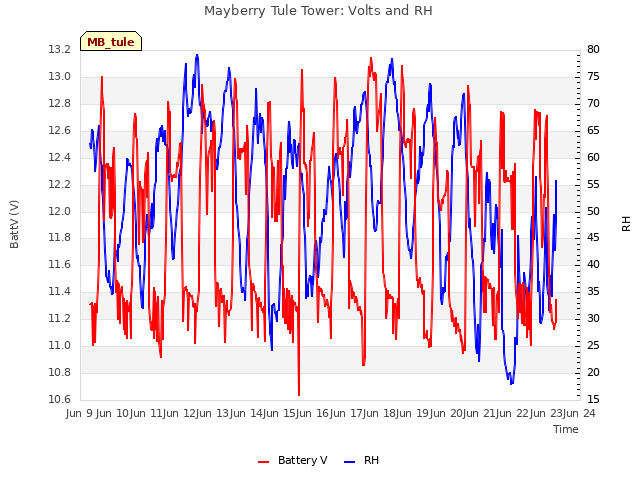640x480 pixels.
Task: Click the 35 RH tick label
Action: coord(593,291)
